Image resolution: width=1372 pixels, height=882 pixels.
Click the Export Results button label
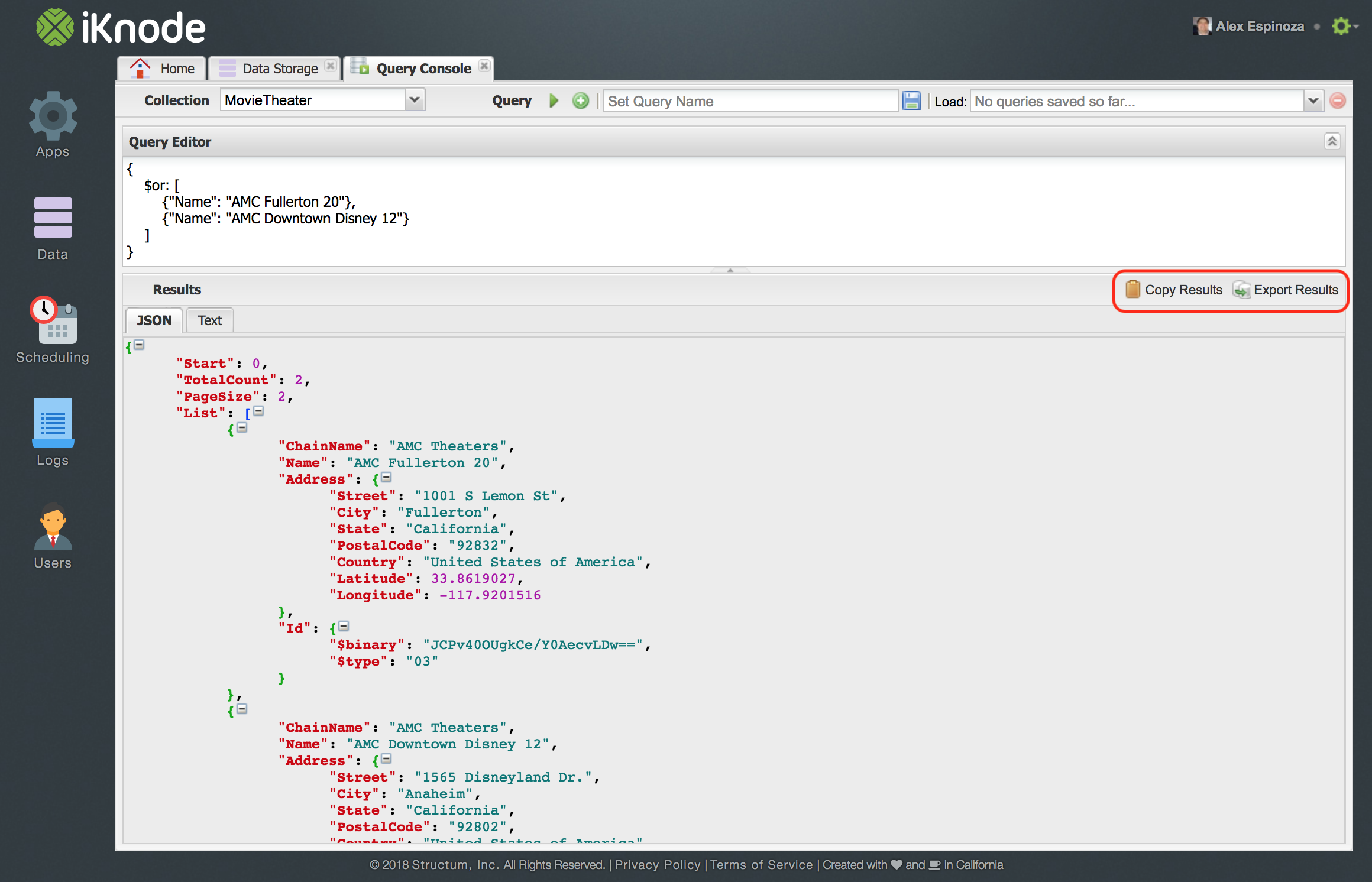pos(1296,290)
